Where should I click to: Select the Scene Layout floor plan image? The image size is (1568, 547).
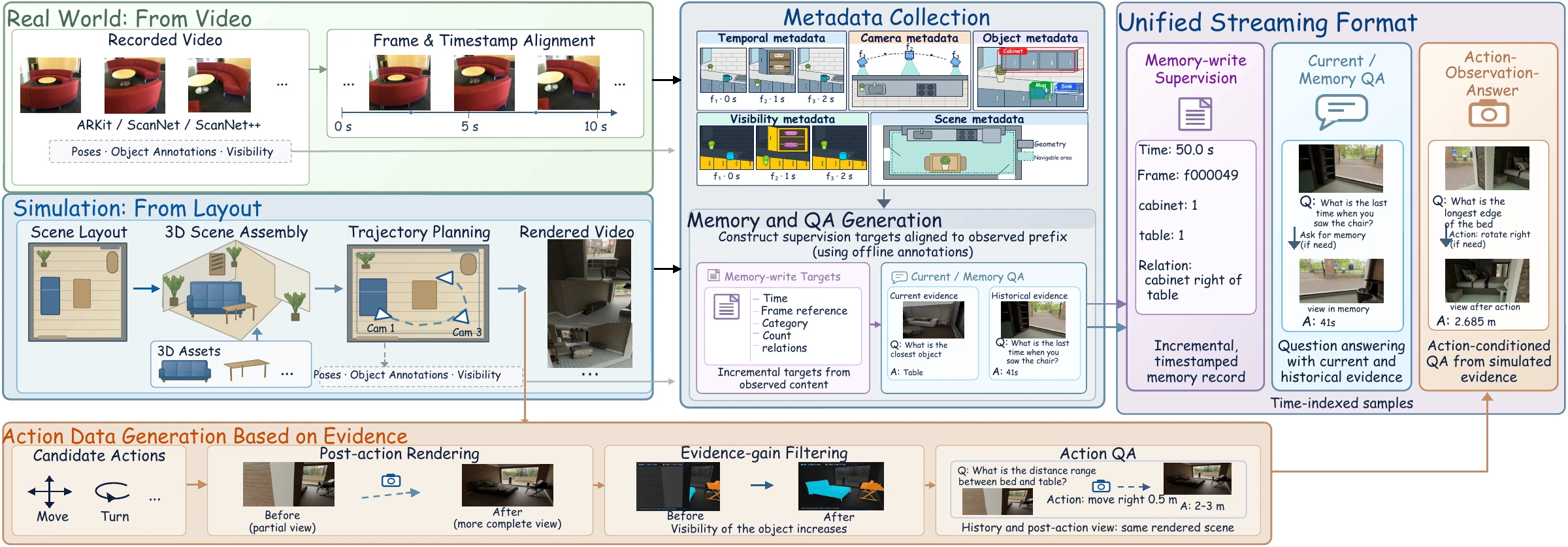[78, 292]
